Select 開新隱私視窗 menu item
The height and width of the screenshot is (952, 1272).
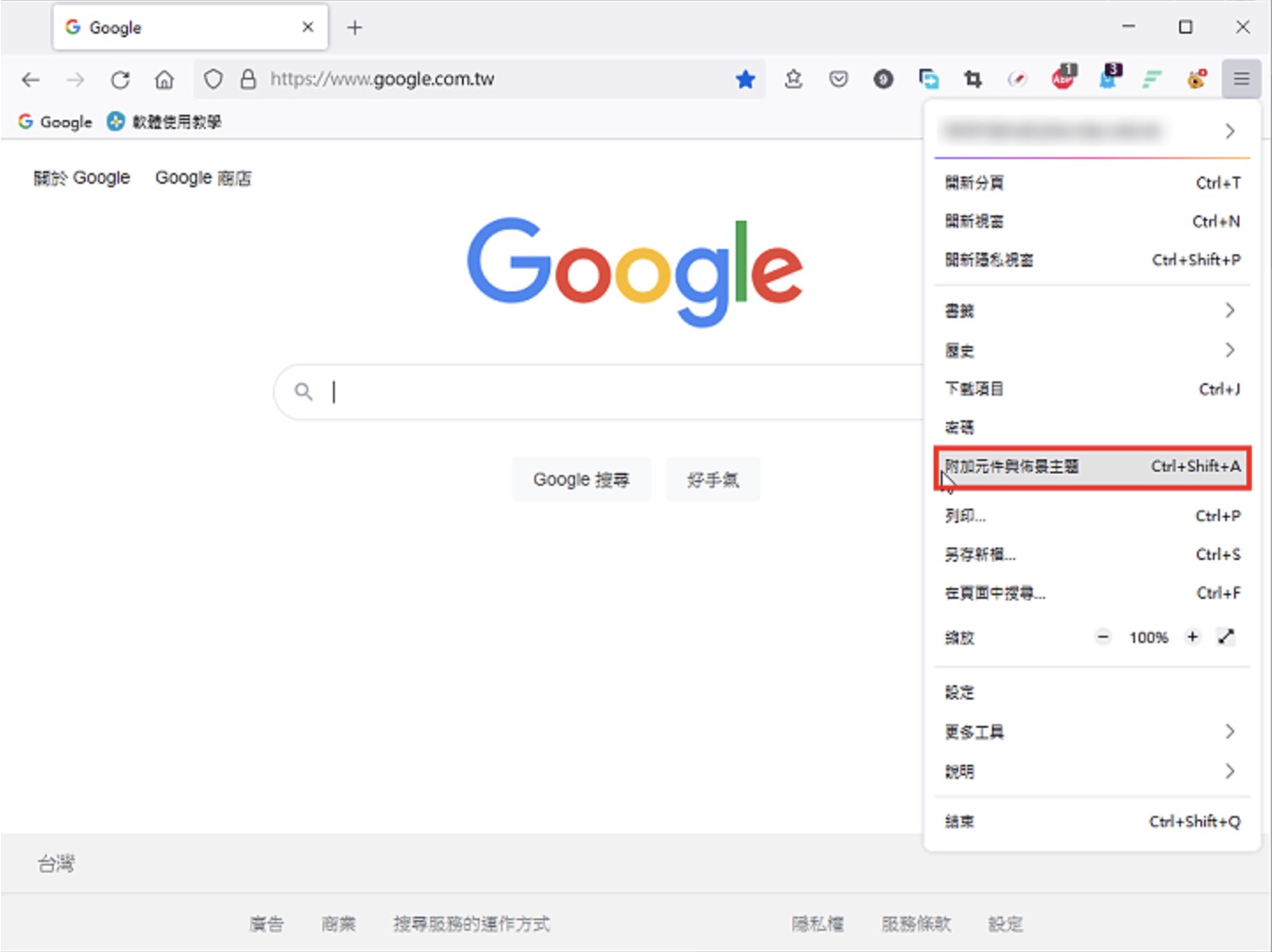pos(1093,260)
